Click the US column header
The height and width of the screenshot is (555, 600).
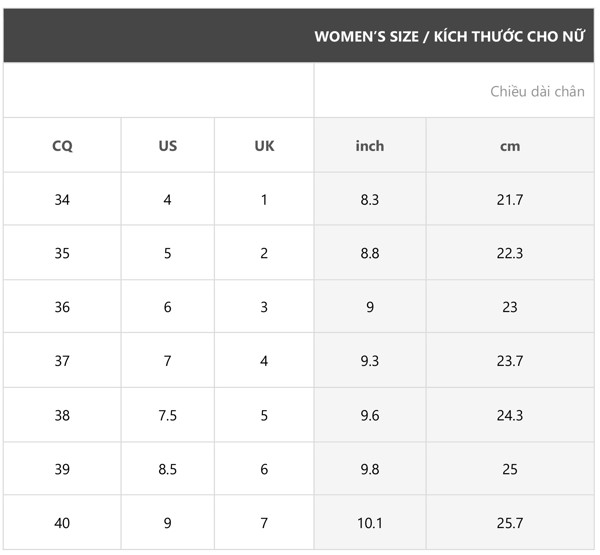pyautogui.click(x=167, y=146)
